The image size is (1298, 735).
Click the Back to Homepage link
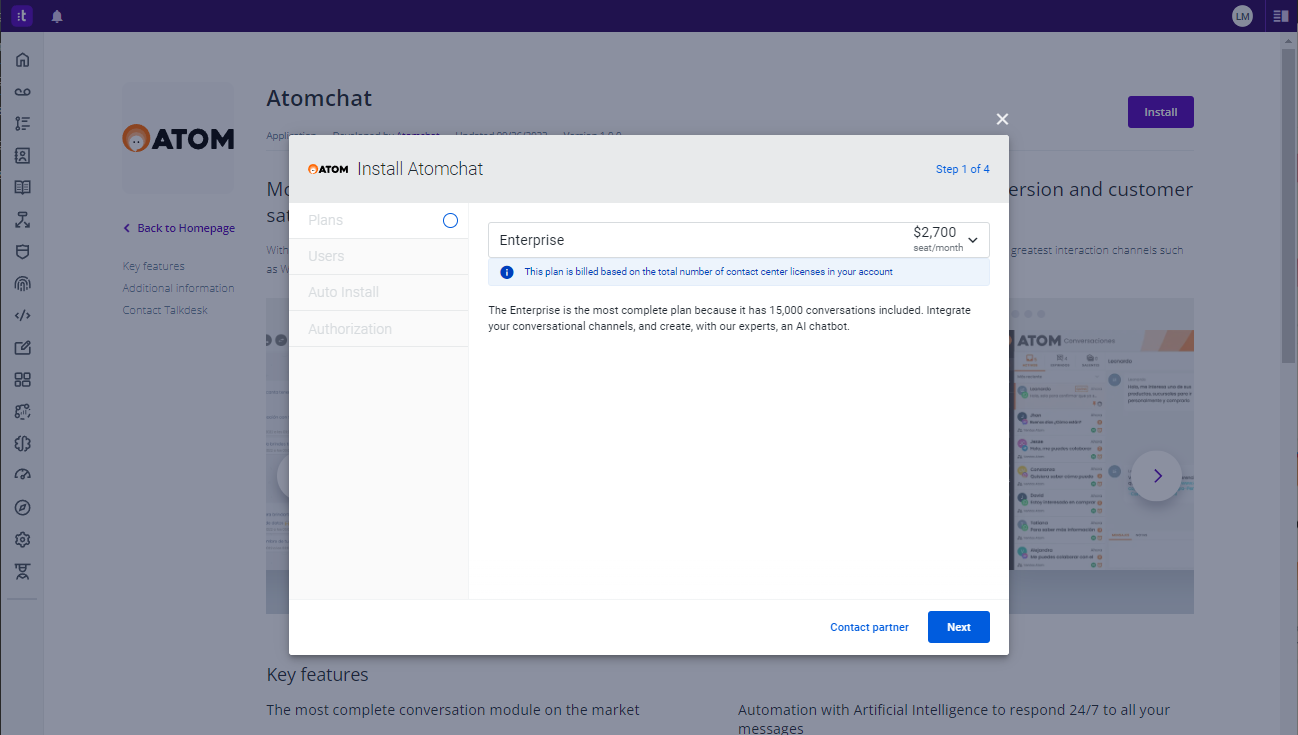(x=185, y=228)
